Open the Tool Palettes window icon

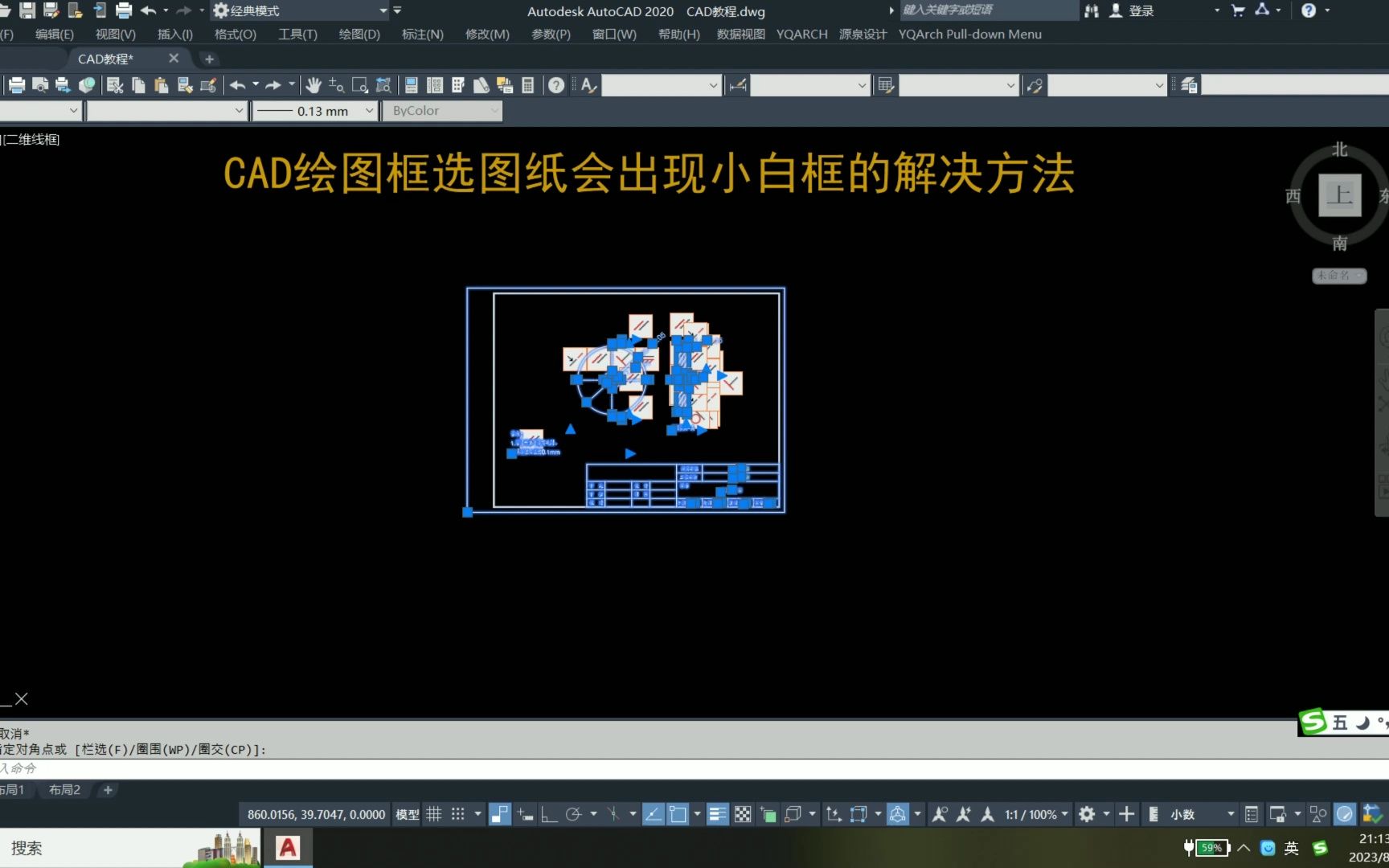click(x=458, y=85)
